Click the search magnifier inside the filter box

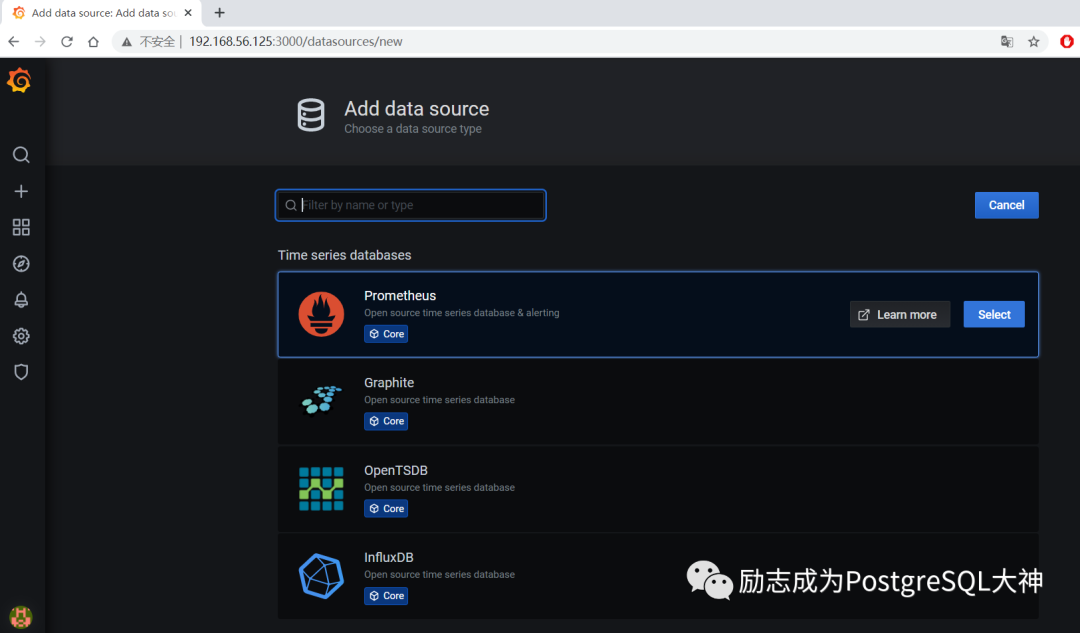point(291,205)
